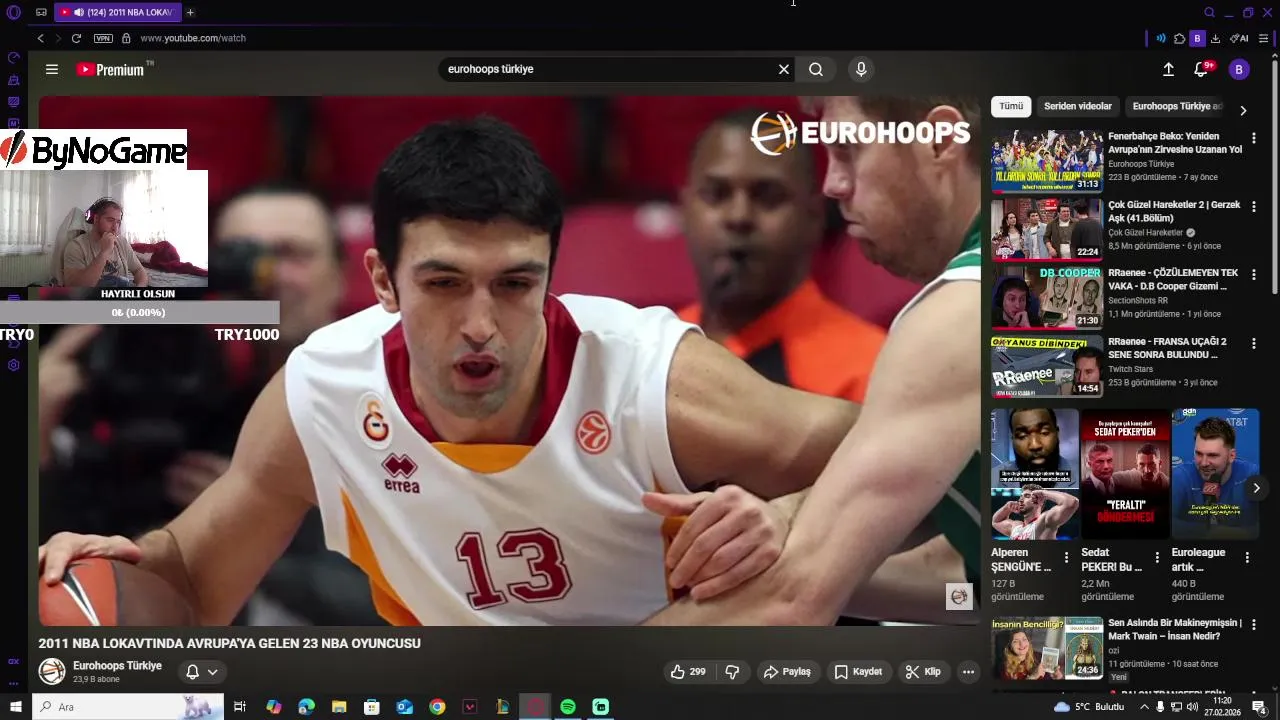Open browser downloads arrow icon

[1215, 38]
